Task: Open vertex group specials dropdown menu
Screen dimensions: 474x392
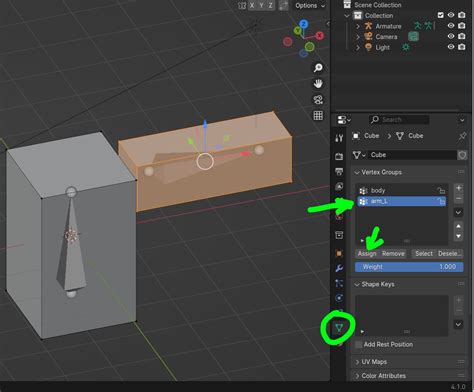Action: tap(458, 212)
